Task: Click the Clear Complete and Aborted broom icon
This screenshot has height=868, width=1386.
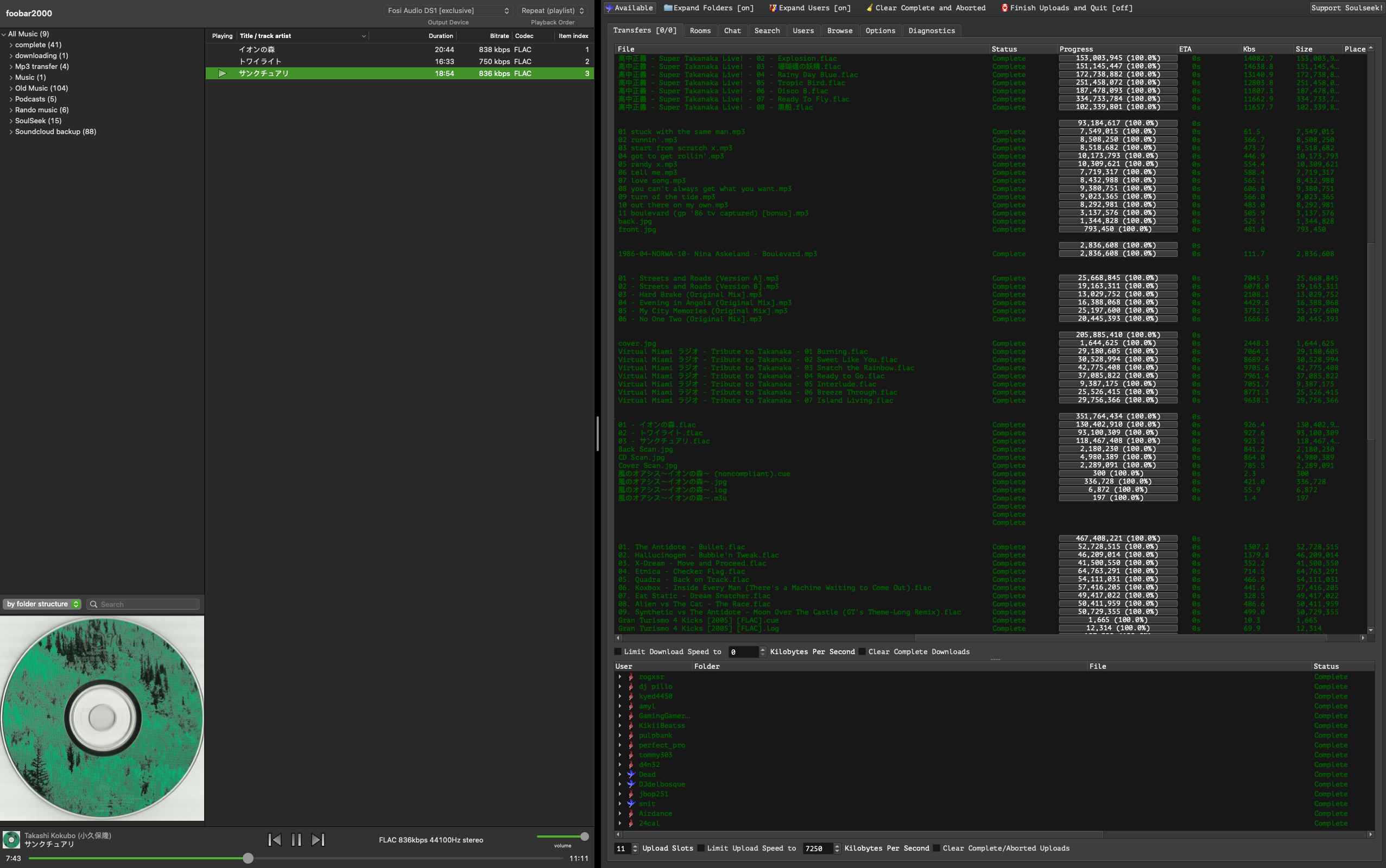Action: tap(869, 8)
